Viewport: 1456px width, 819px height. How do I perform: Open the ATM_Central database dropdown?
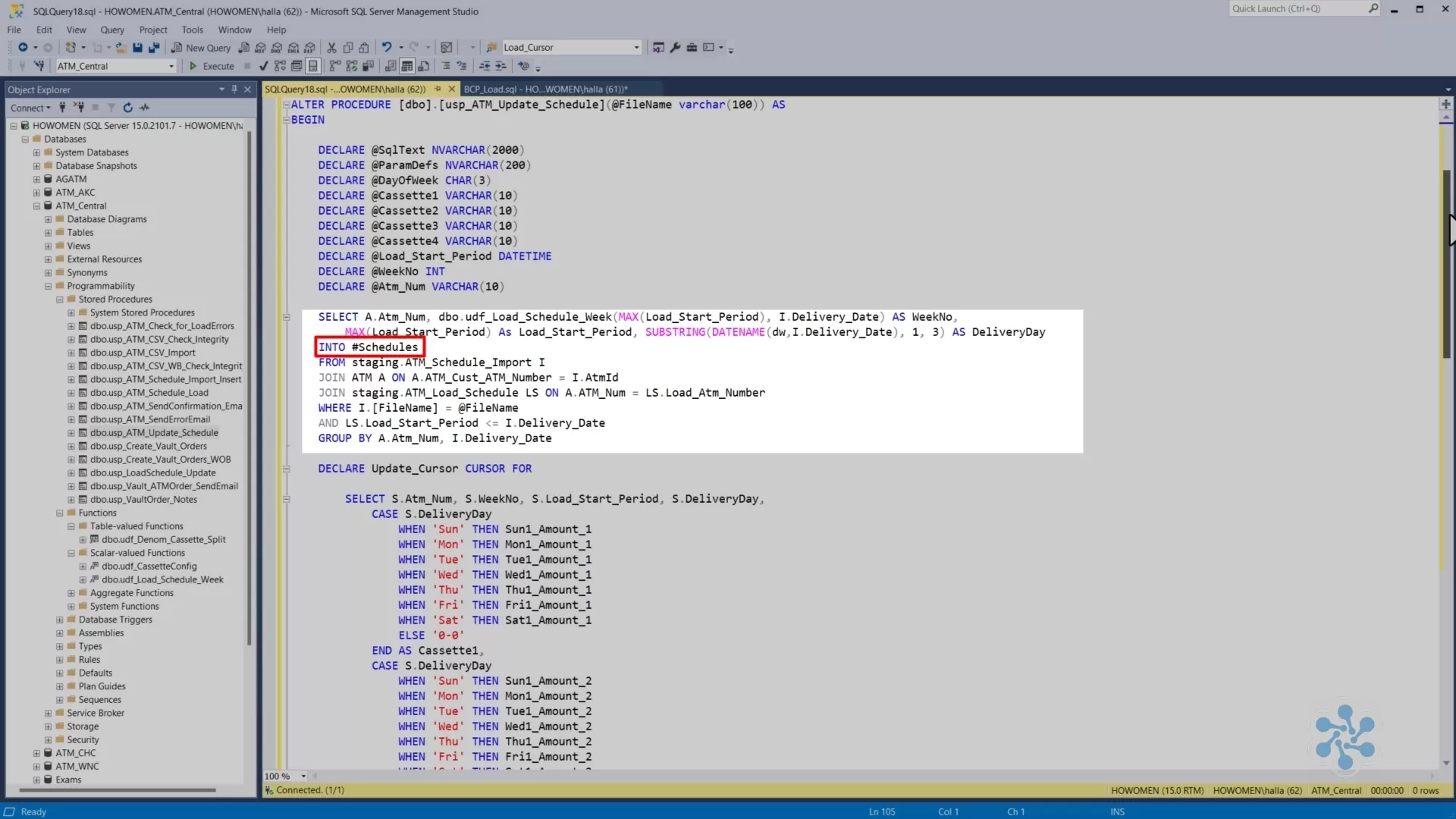(x=171, y=66)
